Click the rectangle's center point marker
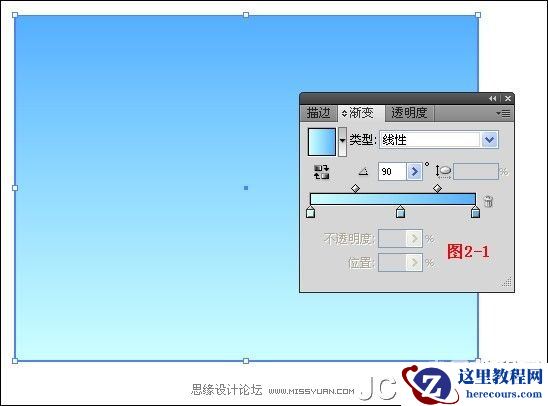The width and height of the screenshot is (548, 406). (246, 188)
